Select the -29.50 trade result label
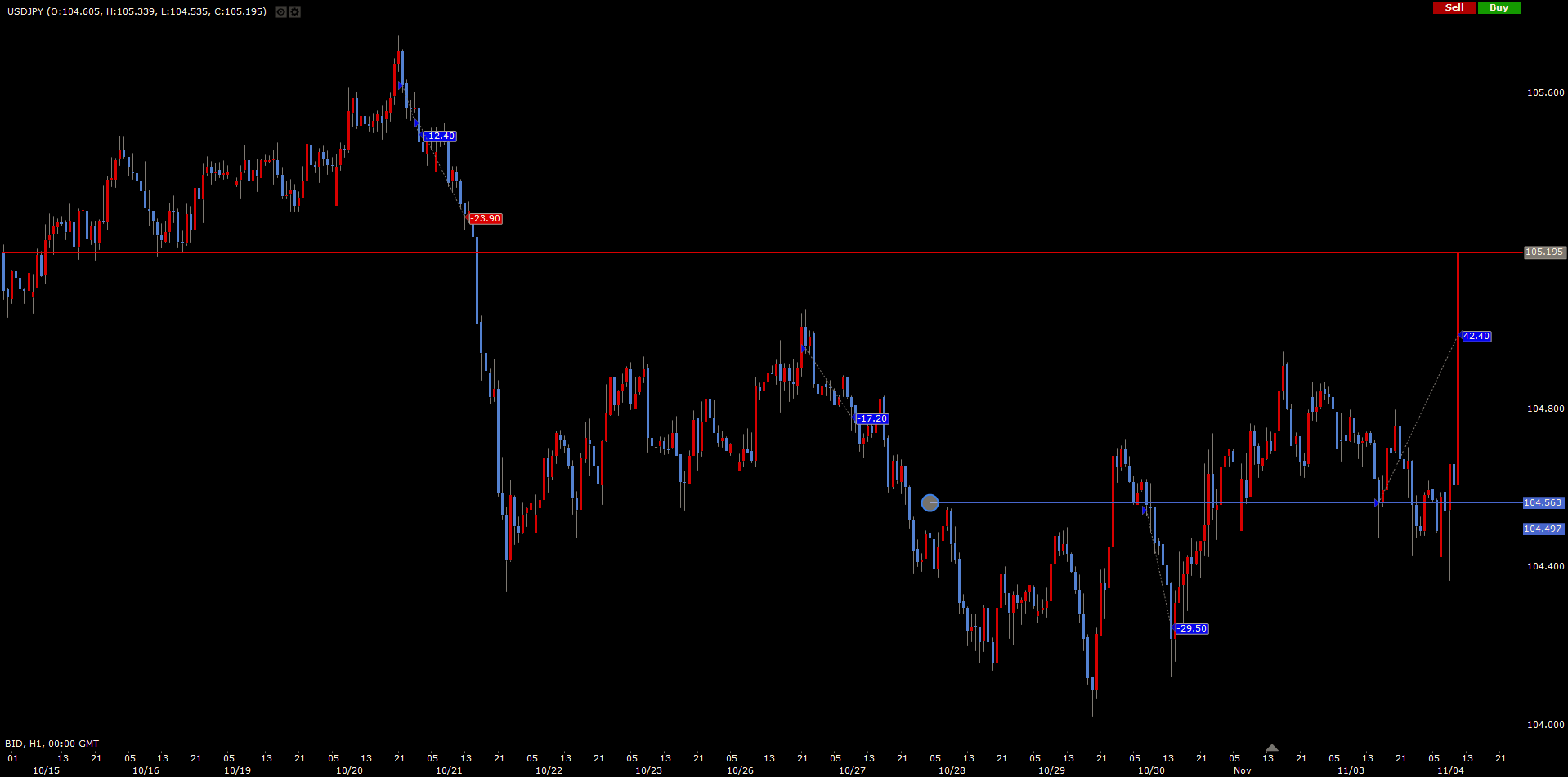 [x=1191, y=629]
